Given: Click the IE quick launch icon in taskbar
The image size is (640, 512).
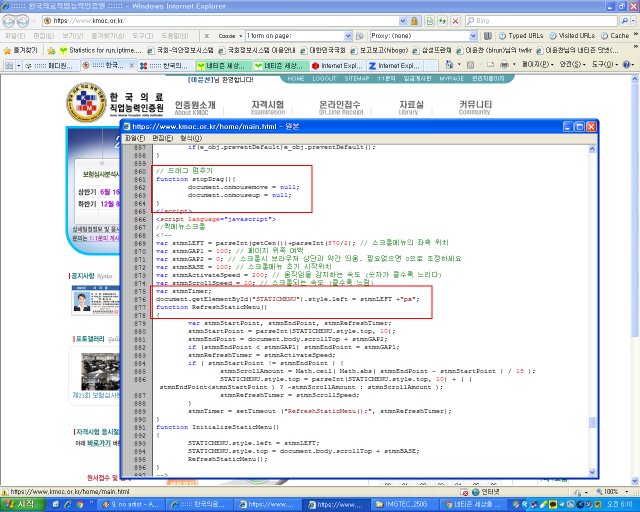Looking at the screenshot, I should tap(68, 505).
